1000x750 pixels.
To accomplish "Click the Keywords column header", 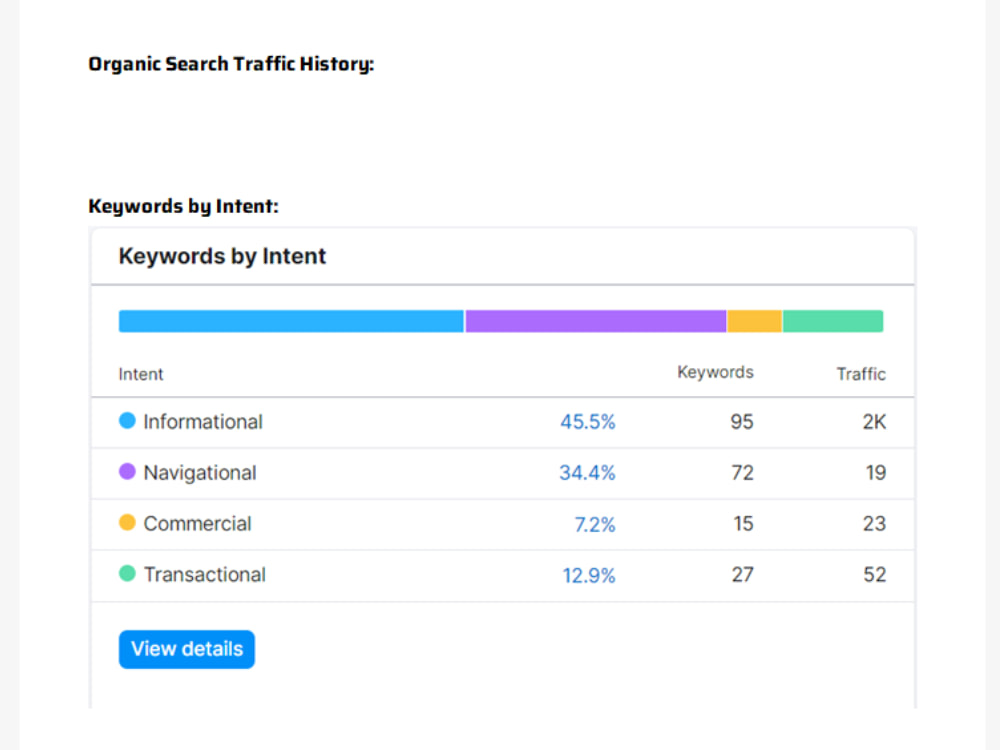I will tap(715, 372).
